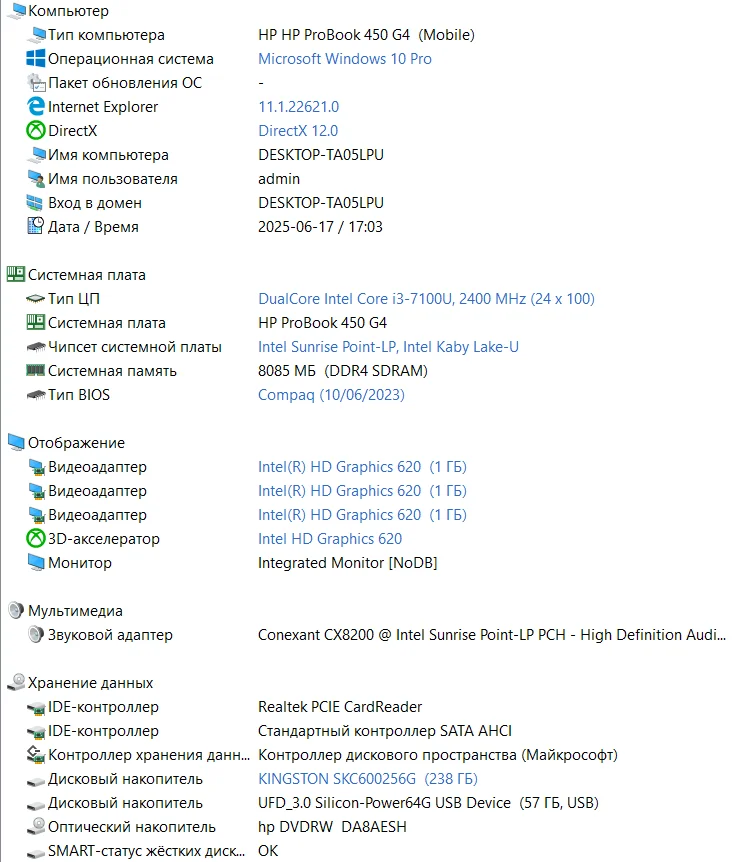Click the 3D-акселератор icon

tap(36, 538)
